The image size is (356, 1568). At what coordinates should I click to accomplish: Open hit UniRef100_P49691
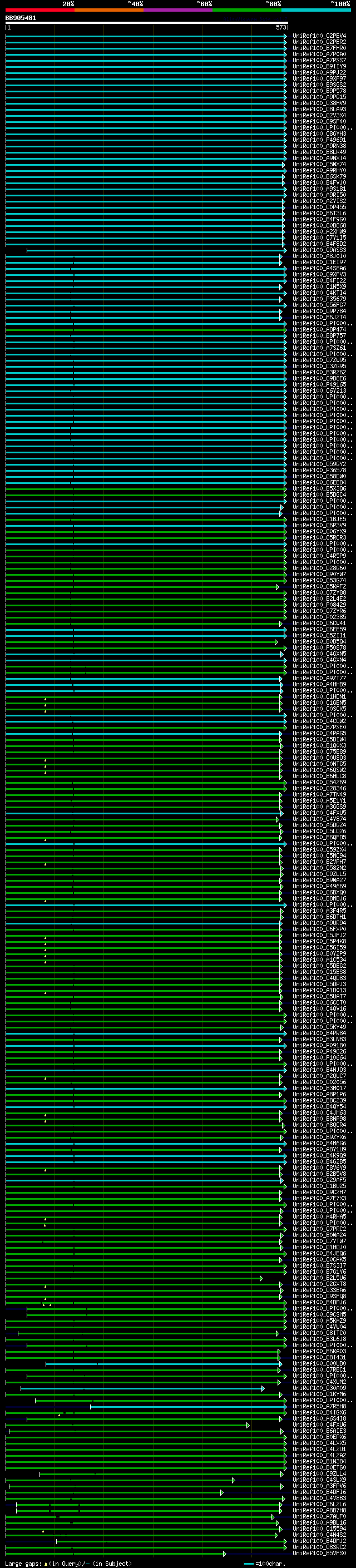[319, 140]
